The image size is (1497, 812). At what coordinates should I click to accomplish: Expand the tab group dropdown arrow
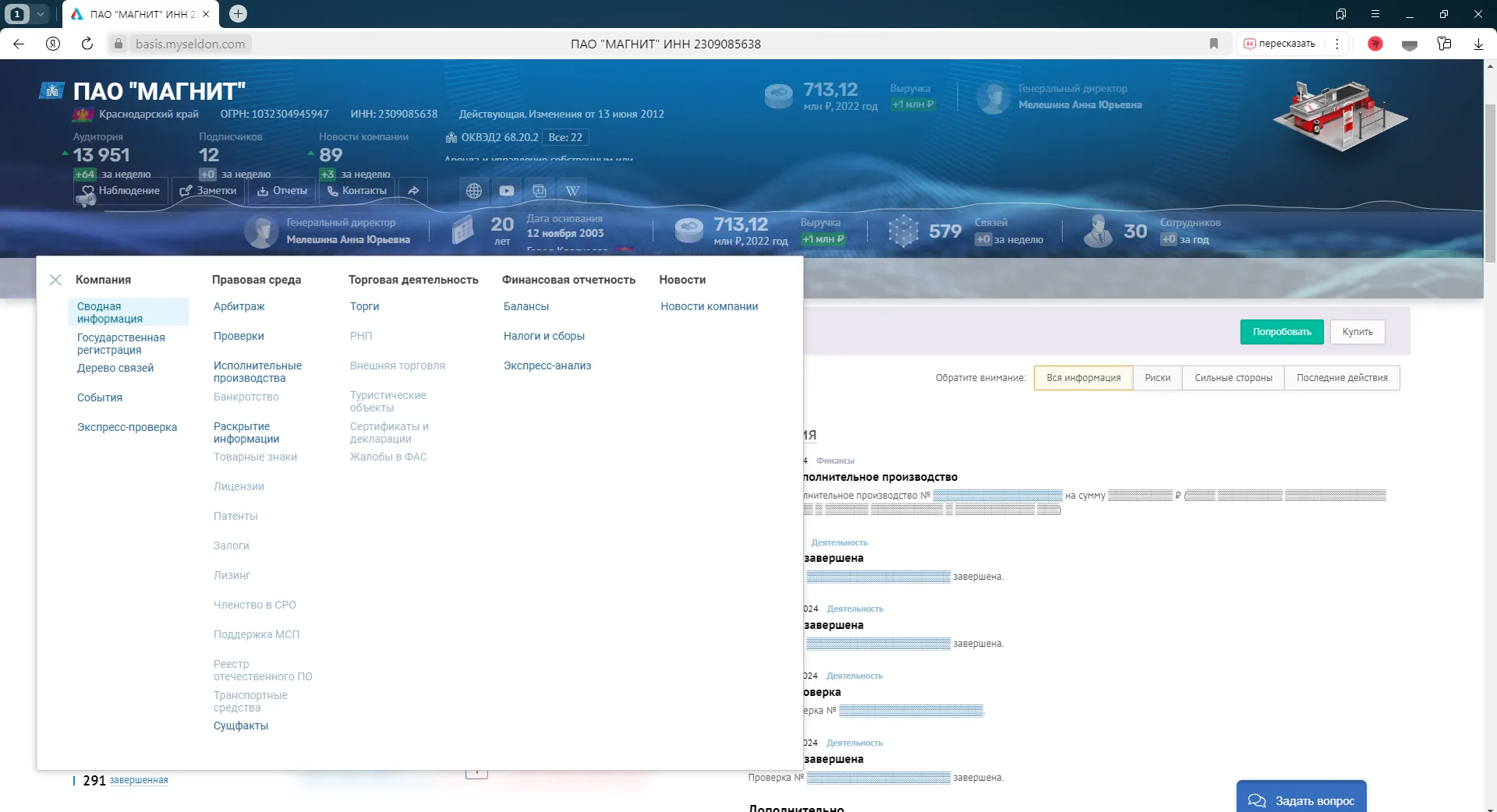tap(41, 13)
